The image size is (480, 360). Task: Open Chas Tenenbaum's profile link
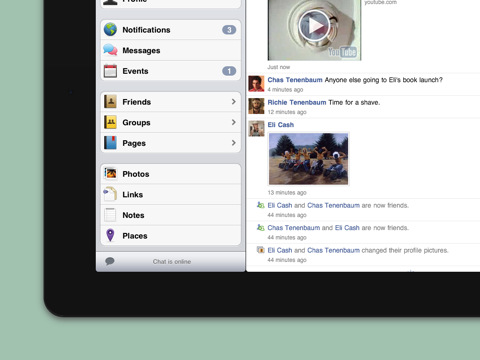295,80
